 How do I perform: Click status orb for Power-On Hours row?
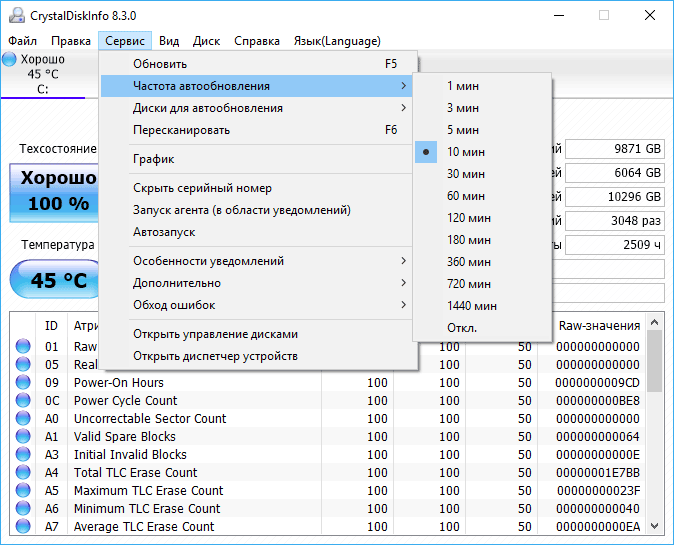(x=23, y=383)
